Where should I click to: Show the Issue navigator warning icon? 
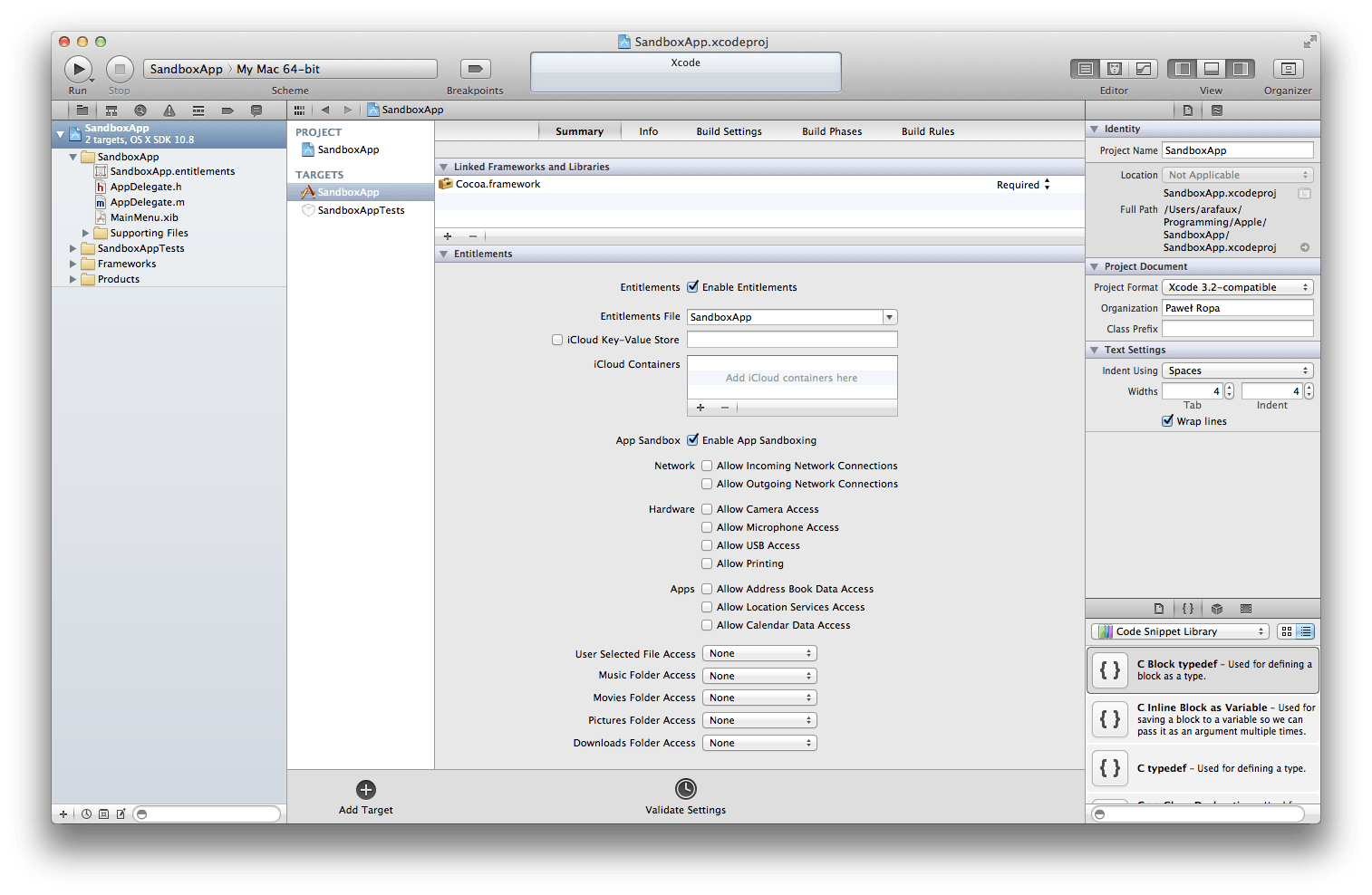[169, 111]
